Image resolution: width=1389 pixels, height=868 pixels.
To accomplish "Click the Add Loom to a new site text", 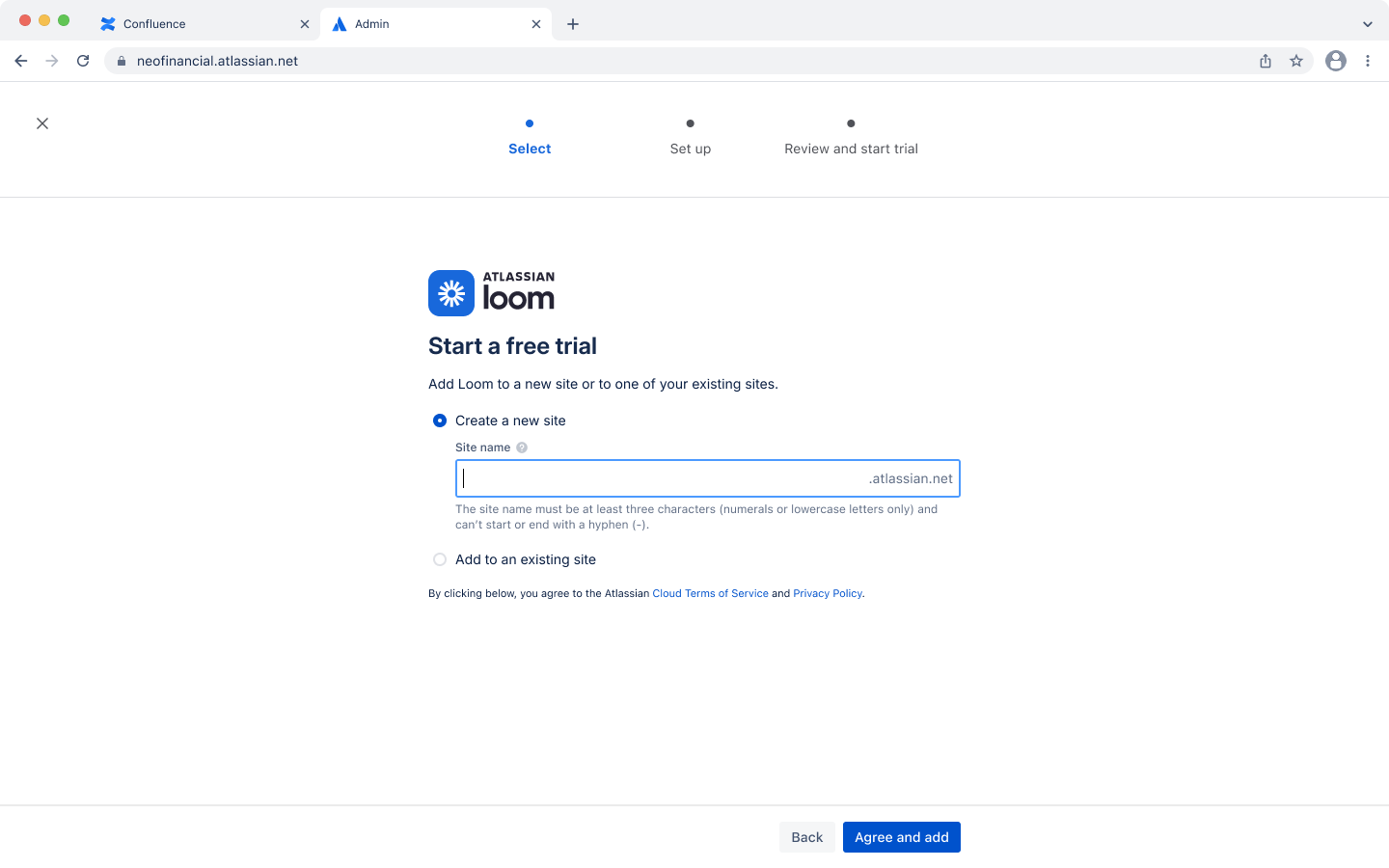I will [x=603, y=384].
